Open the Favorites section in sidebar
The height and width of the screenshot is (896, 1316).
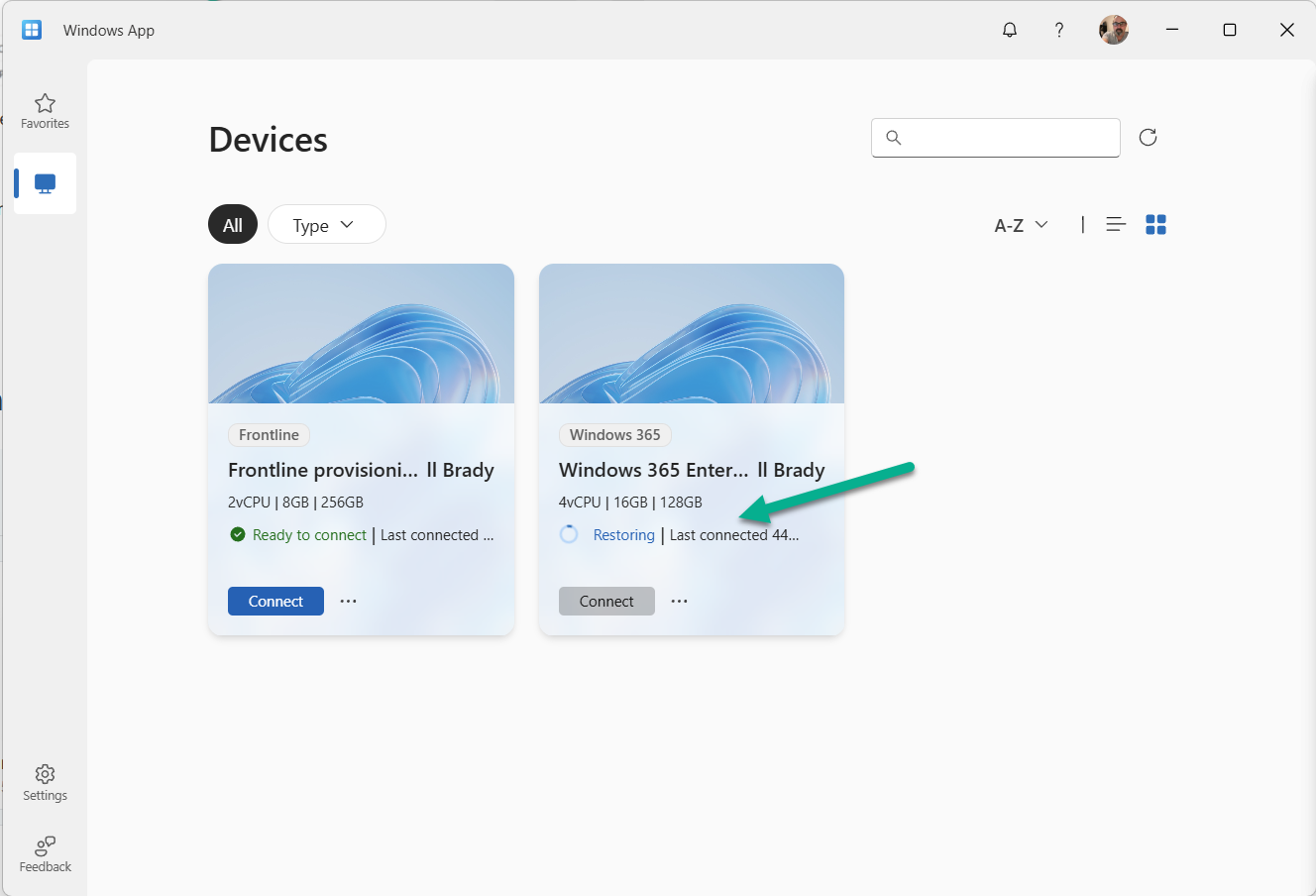pos(45,111)
